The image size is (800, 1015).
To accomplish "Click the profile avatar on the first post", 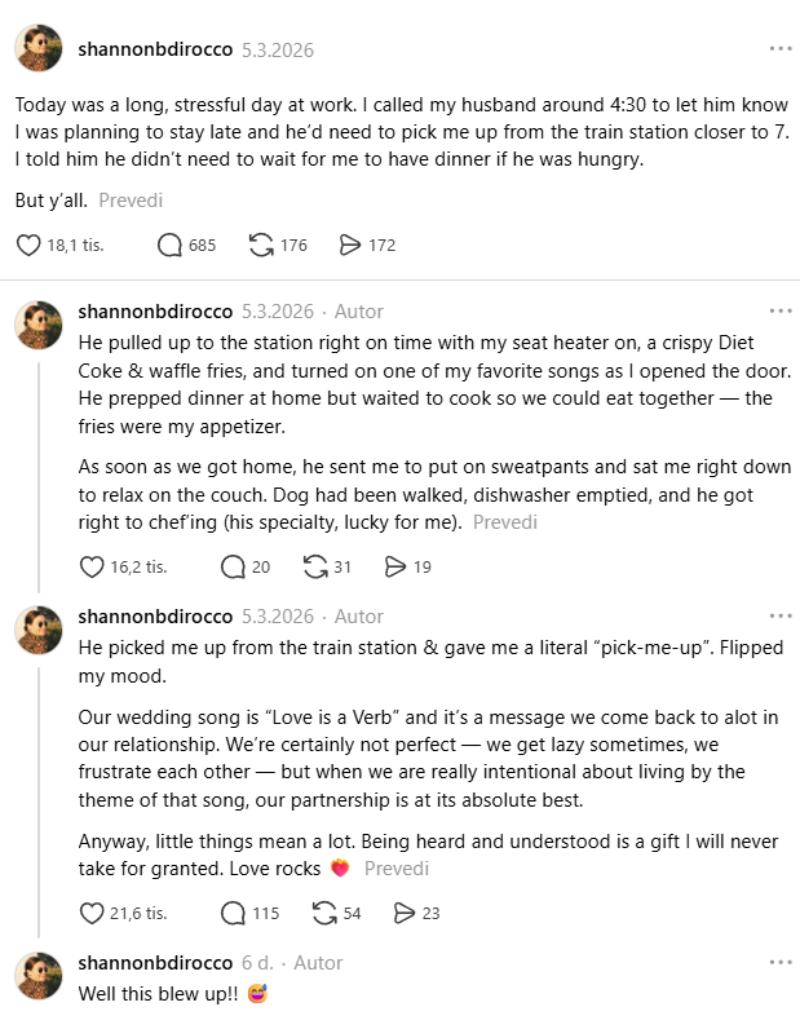I will click(x=40, y=48).
